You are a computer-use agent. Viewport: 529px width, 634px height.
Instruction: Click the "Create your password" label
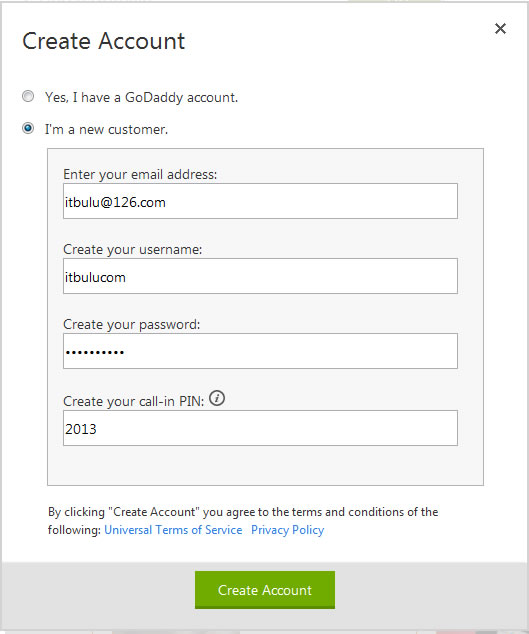131,325
